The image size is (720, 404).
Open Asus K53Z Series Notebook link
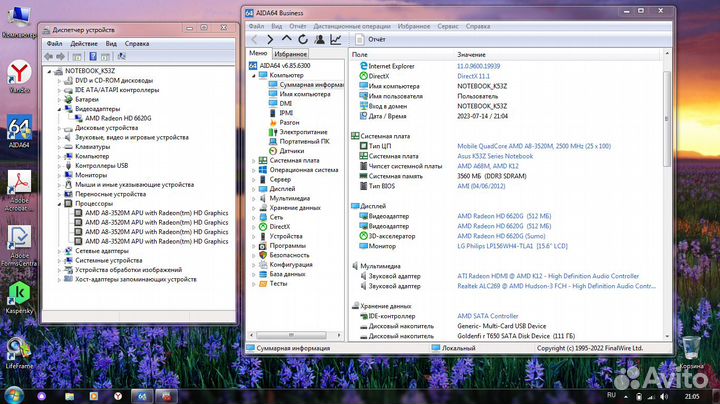(495, 156)
